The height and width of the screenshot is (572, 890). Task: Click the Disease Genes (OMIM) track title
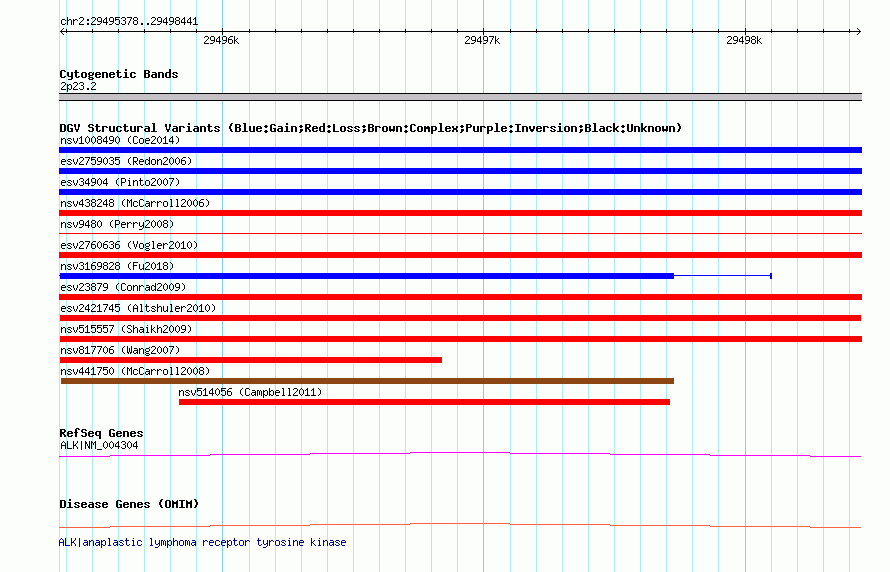tap(129, 504)
